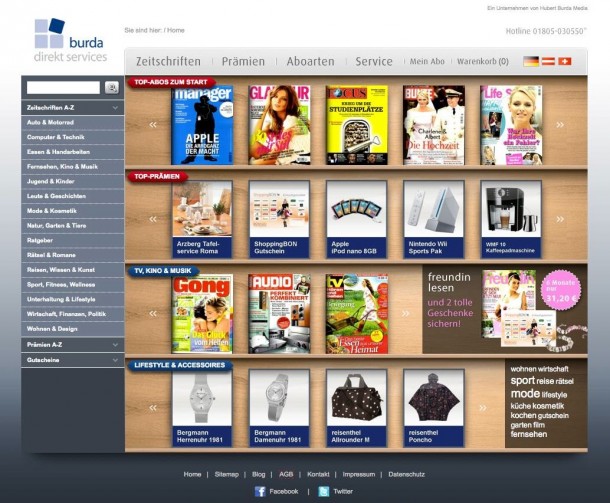The image size is (610, 503).
Task: Open AGB footer link
Action: (x=286, y=475)
